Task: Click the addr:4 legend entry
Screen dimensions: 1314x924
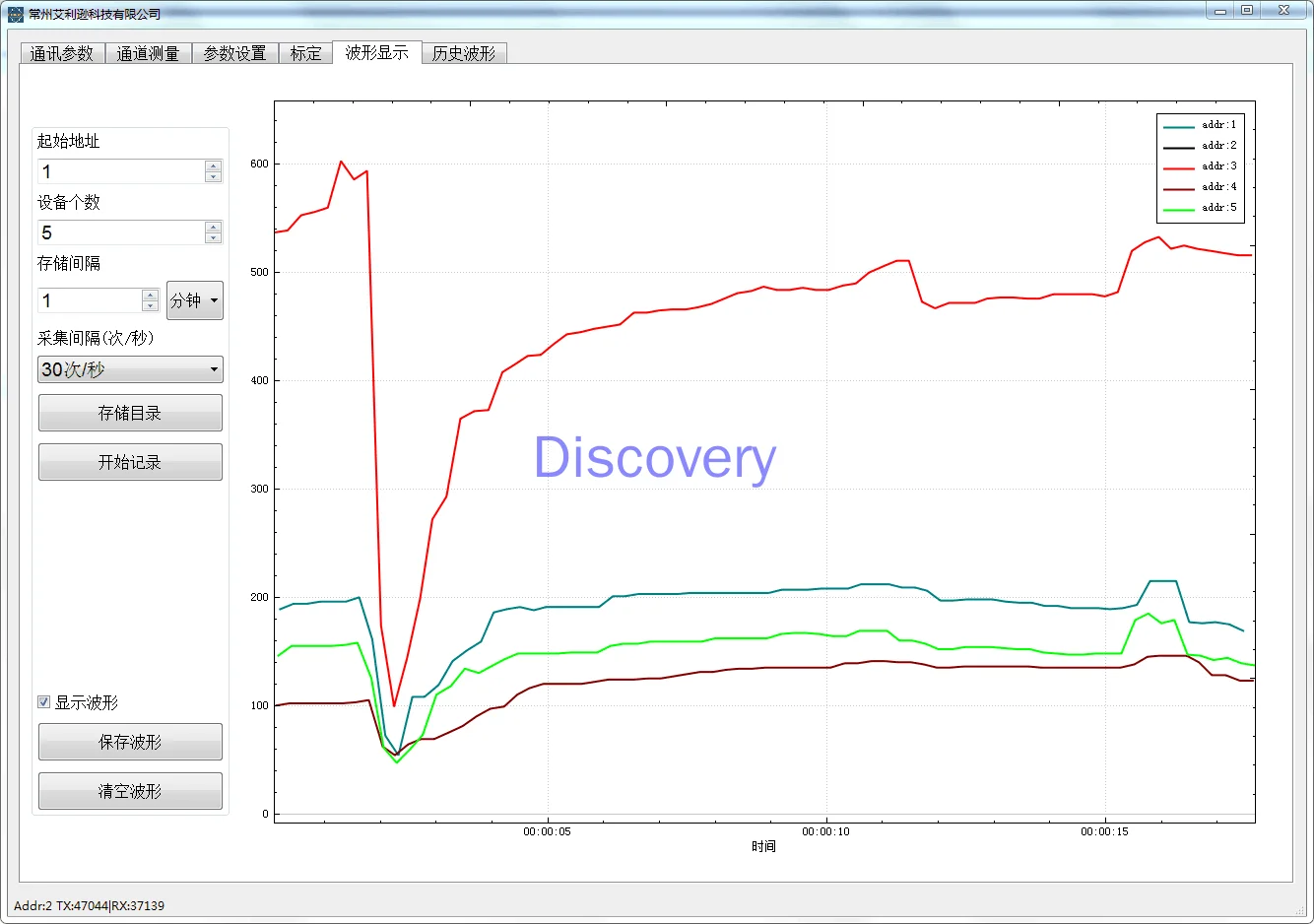Action: tap(1200, 187)
